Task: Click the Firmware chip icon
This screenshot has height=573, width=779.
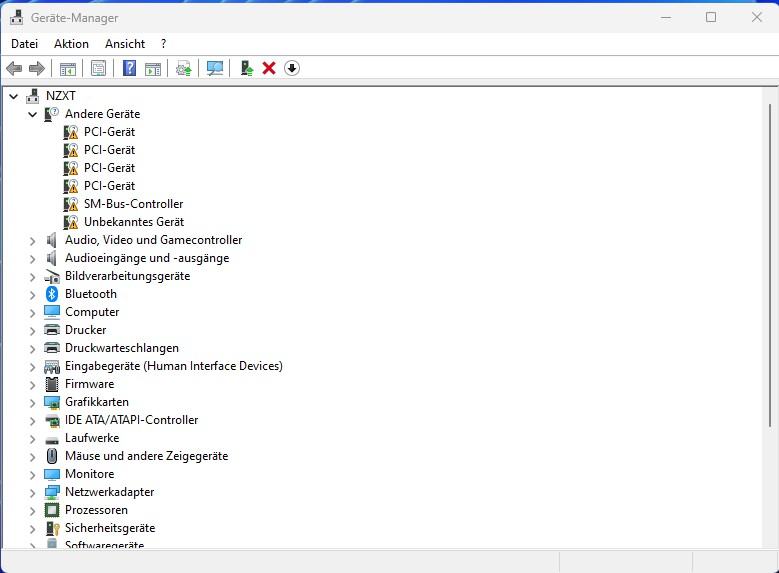Action: (x=52, y=384)
